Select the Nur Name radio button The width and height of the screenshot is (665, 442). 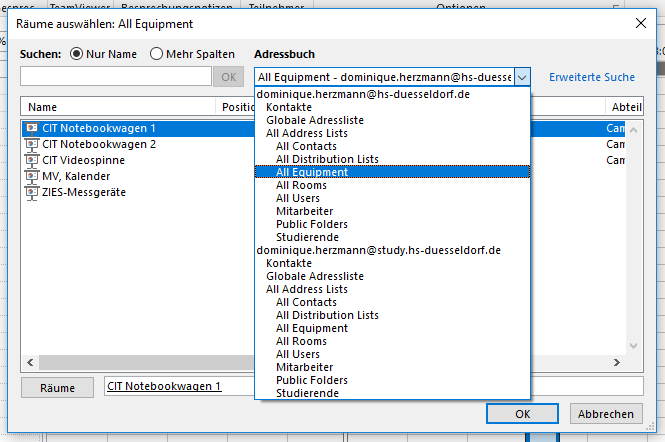click(x=76, y=54)
